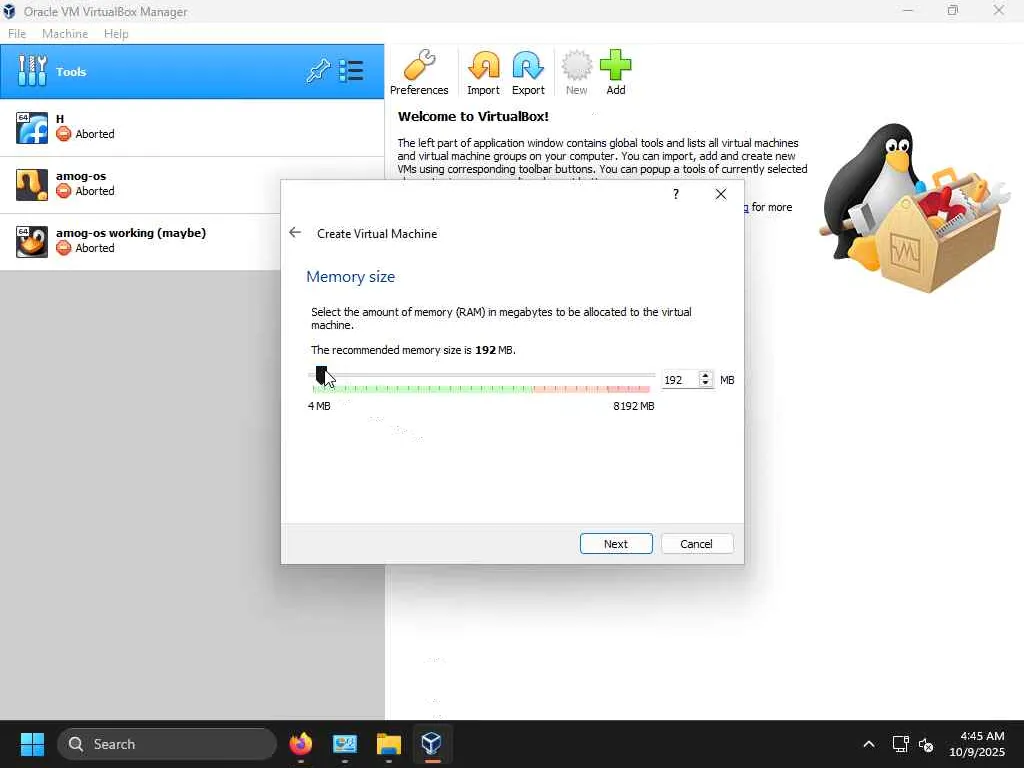Click the New machine toolbar icon
1024x768 pixels.
point(576,72)
